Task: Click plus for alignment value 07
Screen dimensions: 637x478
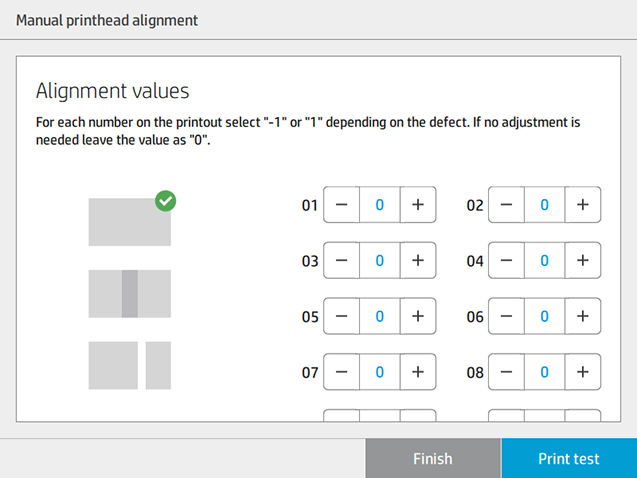Action: pos(418,372)
